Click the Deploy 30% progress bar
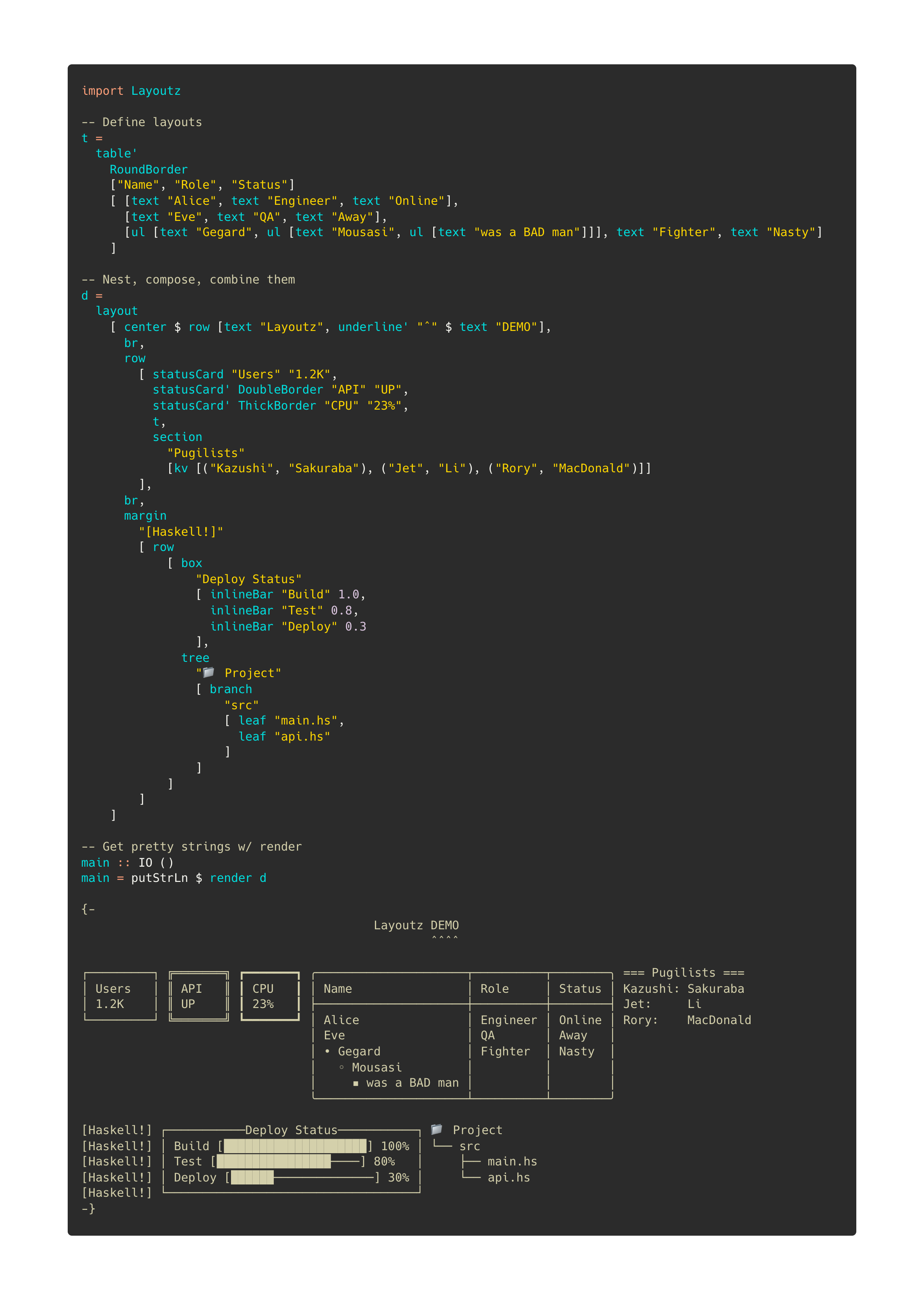The image size is (924, 1300). point(302,1178)
